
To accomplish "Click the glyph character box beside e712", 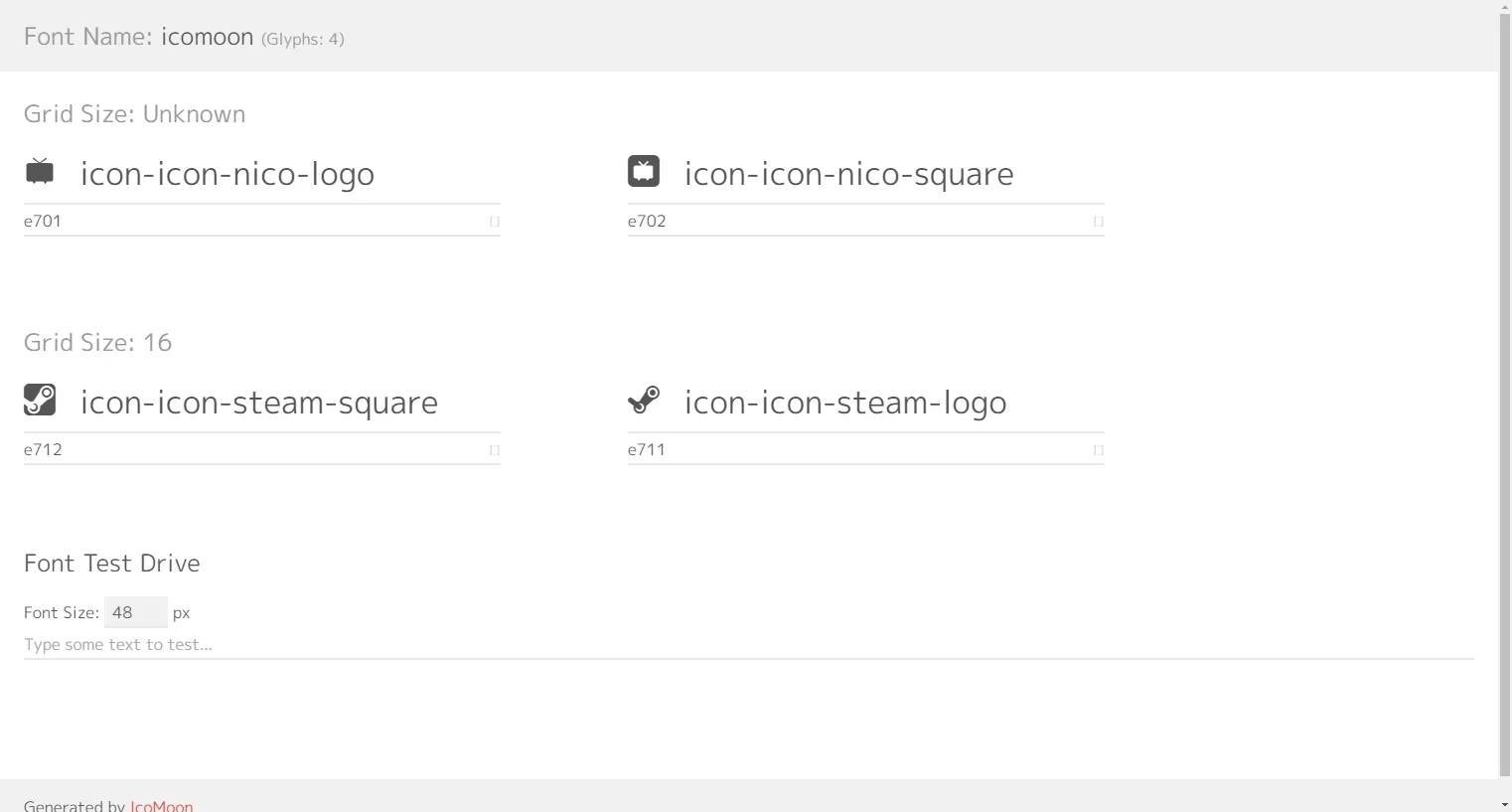I will click(x=495, y=450).
